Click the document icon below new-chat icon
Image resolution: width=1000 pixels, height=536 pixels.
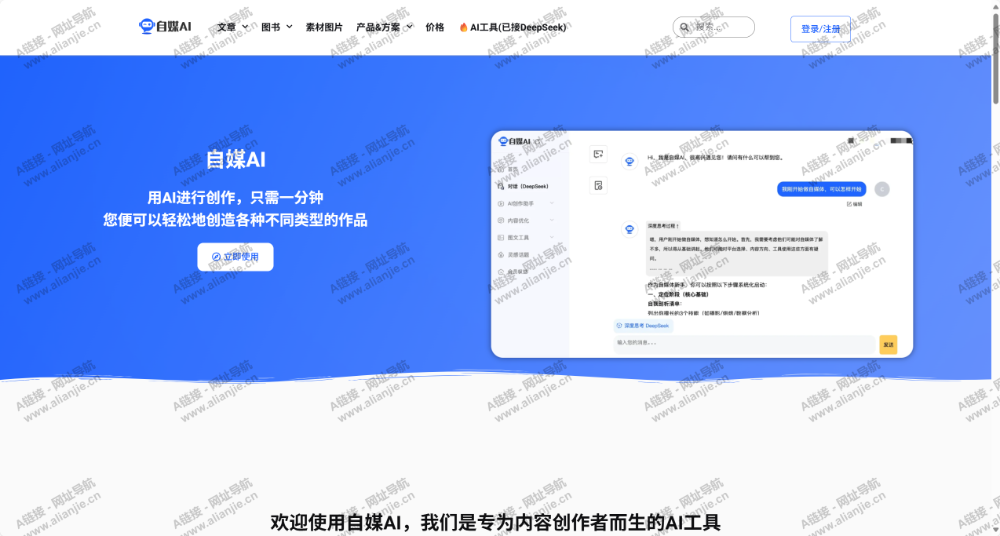(598, 186)
